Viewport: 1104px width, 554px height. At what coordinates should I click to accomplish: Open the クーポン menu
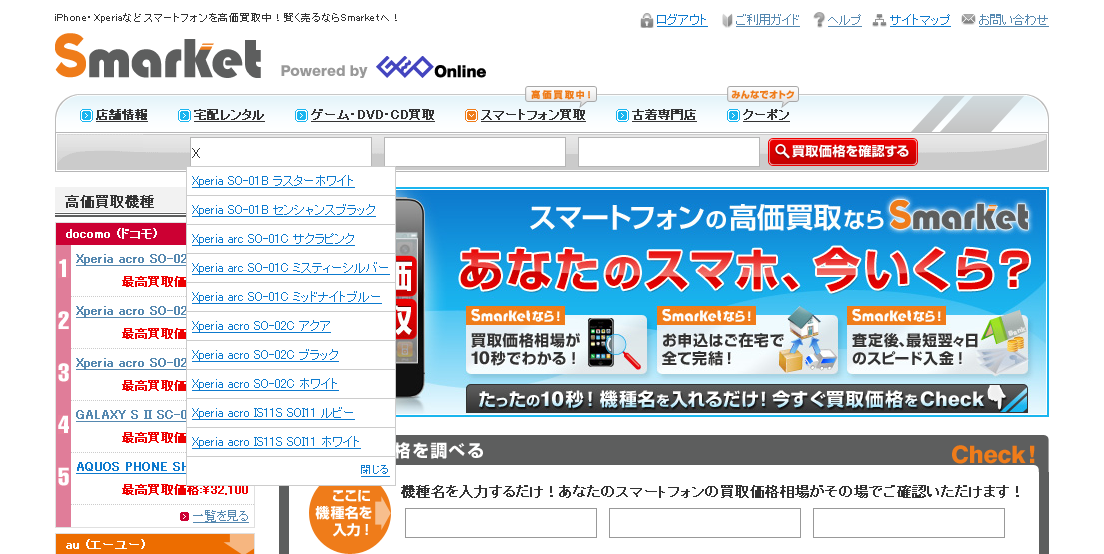(766, 115)
